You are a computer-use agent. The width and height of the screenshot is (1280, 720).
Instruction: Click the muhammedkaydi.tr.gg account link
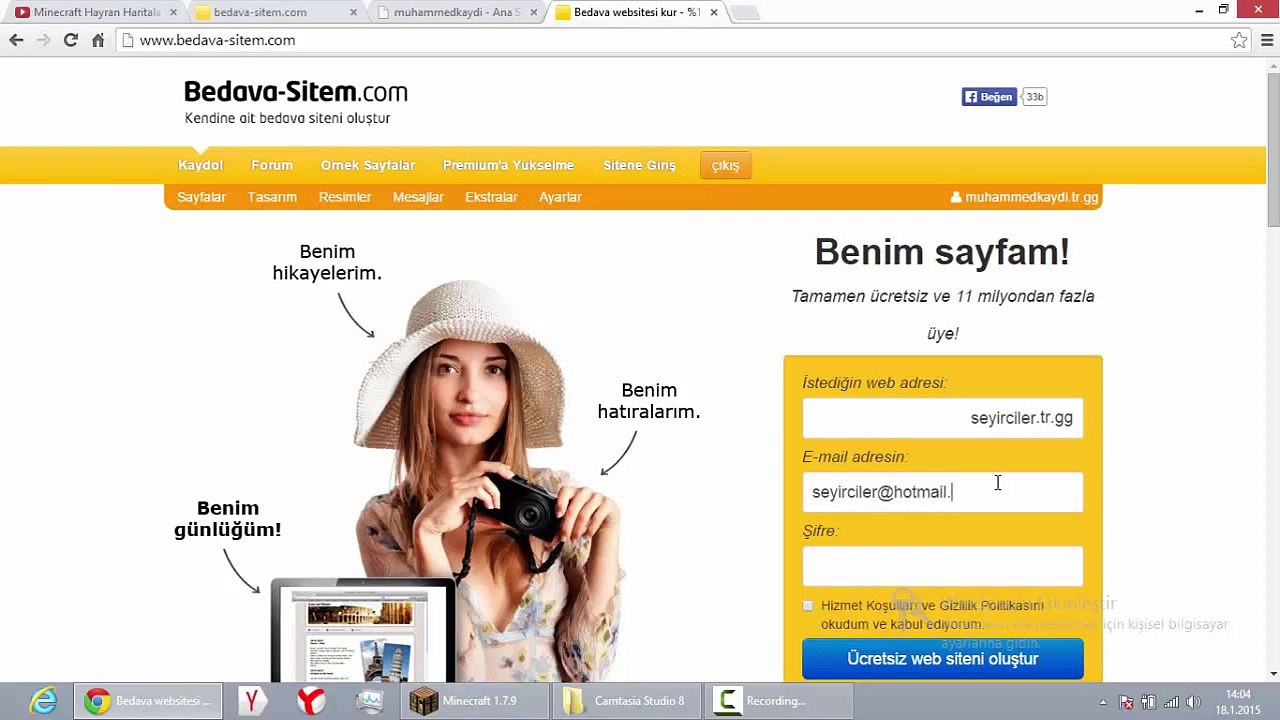pos(1024,197)
